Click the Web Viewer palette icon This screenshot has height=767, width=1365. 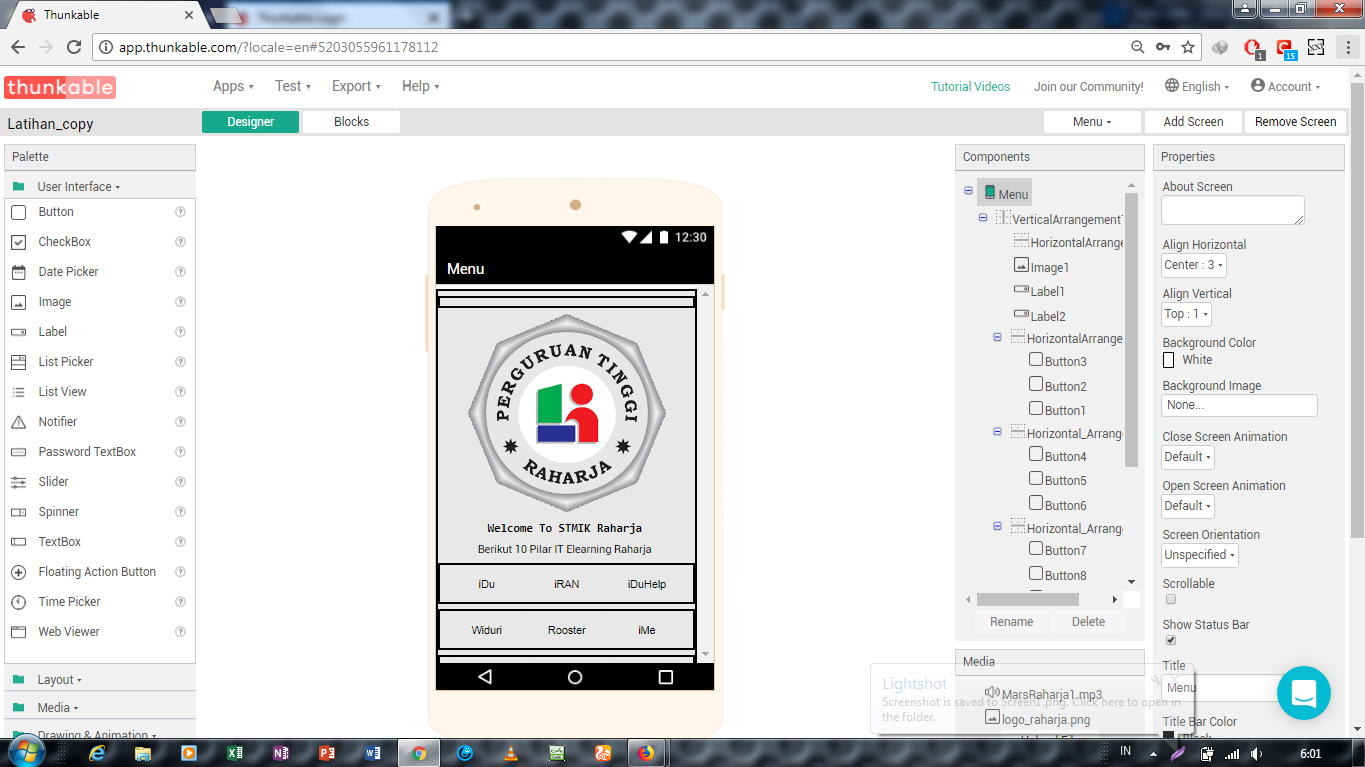(x=18, y=632)
